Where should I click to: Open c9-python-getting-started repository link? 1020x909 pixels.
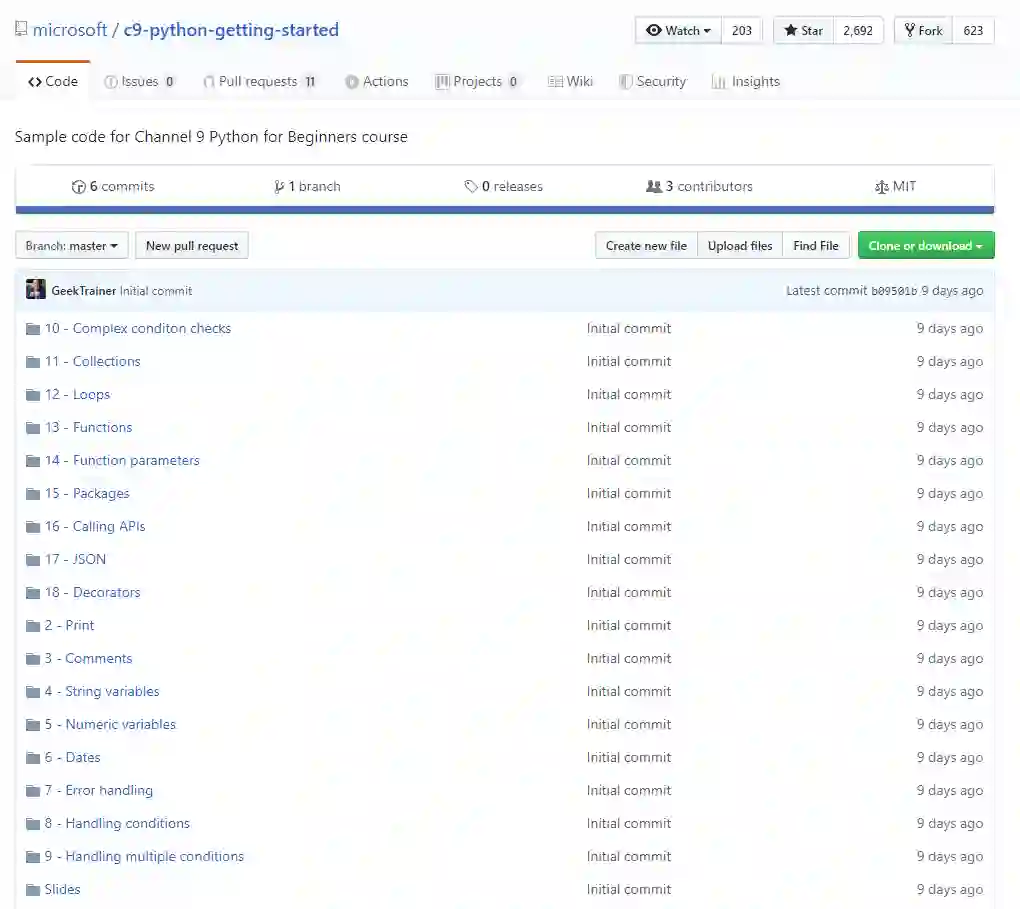point(231,30)
